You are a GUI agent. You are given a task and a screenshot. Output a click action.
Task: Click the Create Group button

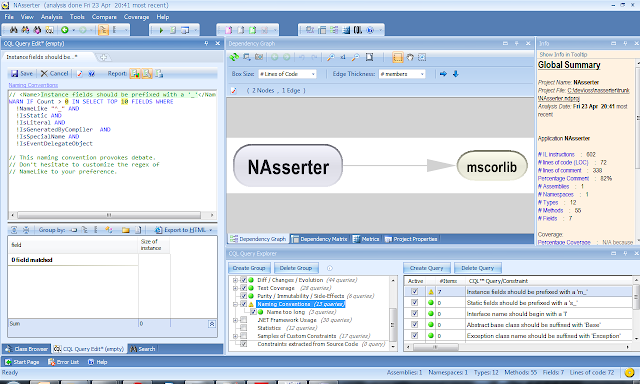pos(249,268)
